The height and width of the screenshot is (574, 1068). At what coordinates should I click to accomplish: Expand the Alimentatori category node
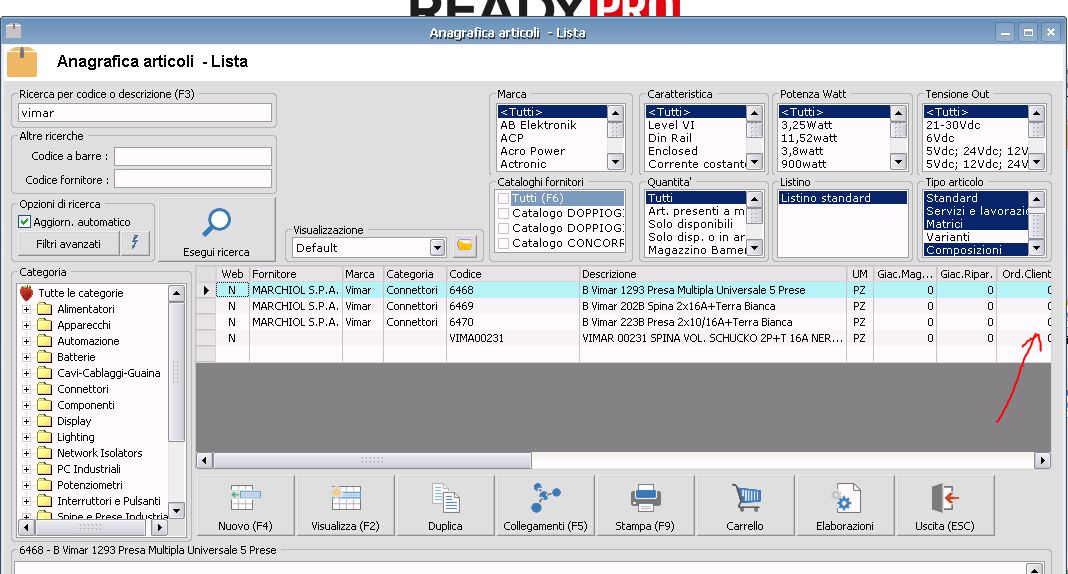(x=26, y=309)
